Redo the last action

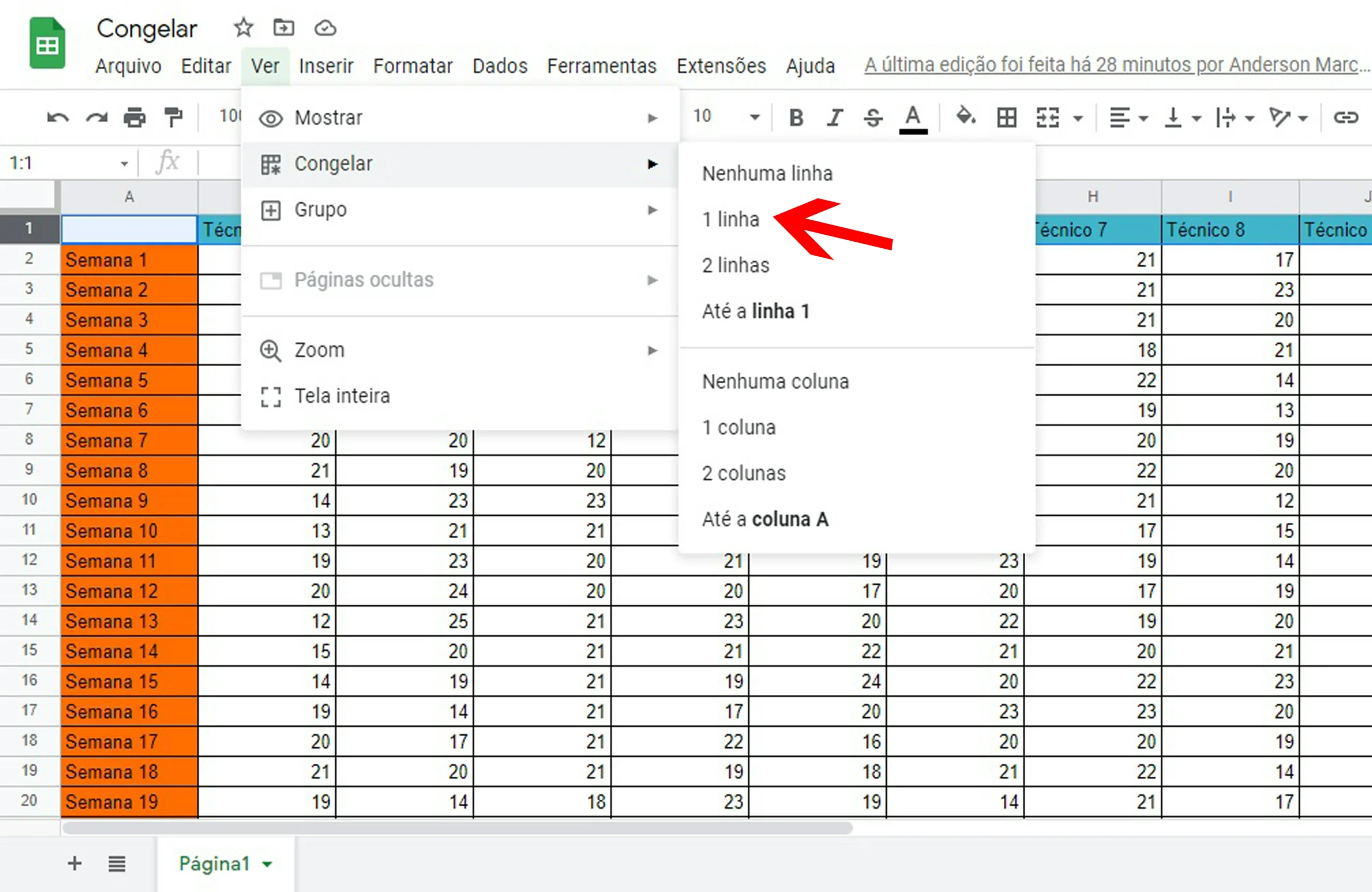(97, 117)
